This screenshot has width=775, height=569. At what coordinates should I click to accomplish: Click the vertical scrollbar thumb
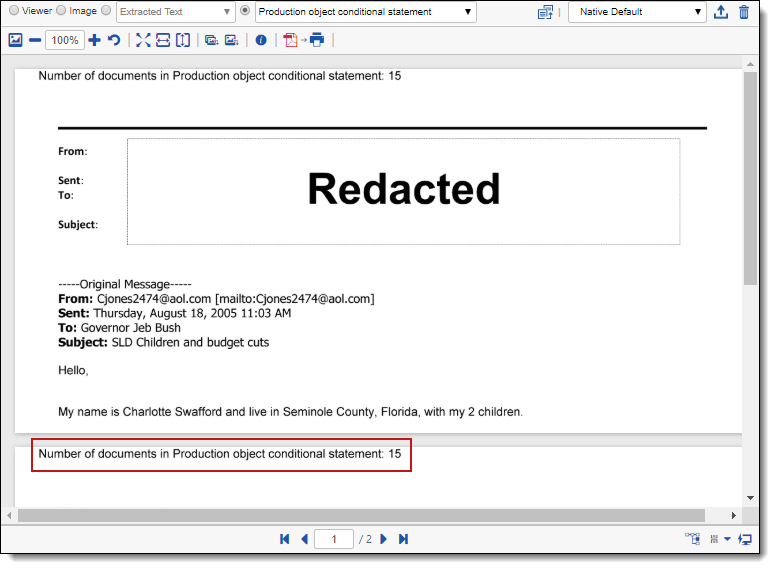coord(750,178)
